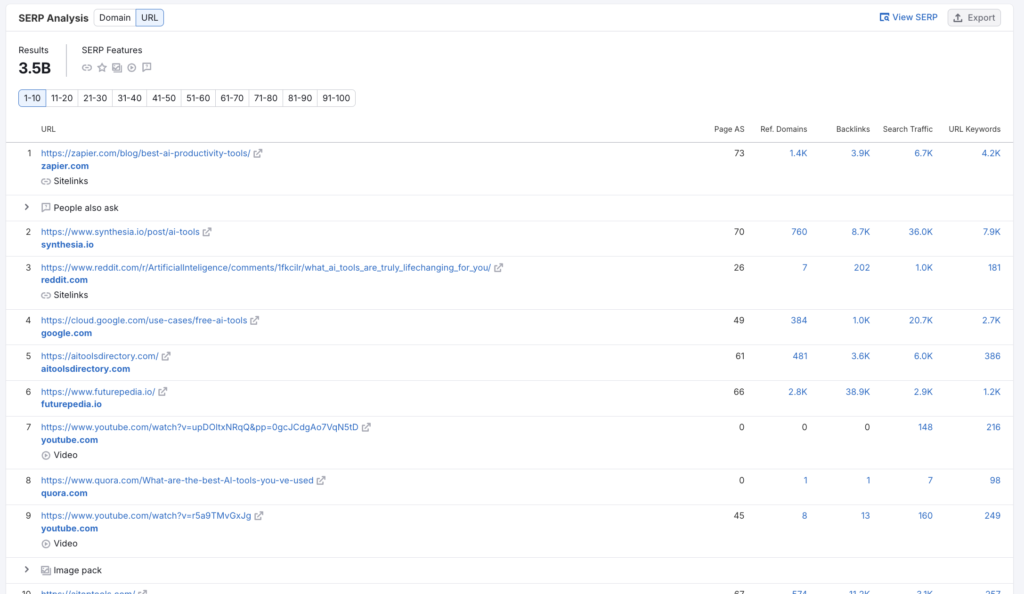Switch SERP Analysis to URL view

(x=150, y=18)
